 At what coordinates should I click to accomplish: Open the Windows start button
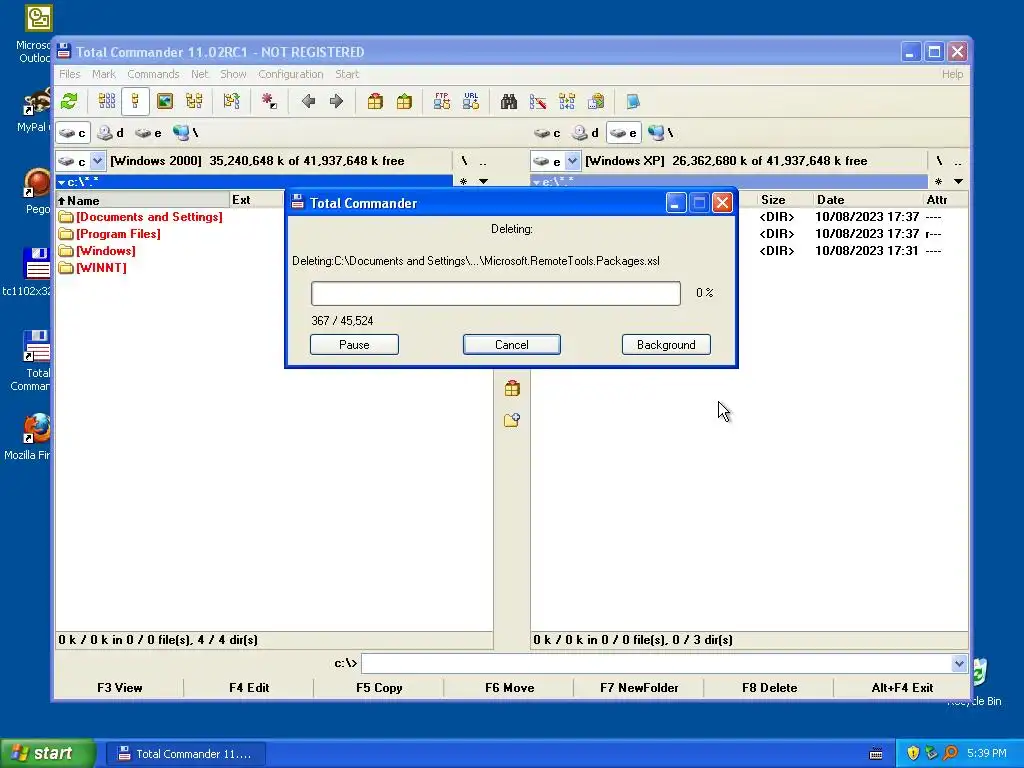[48, 754]
